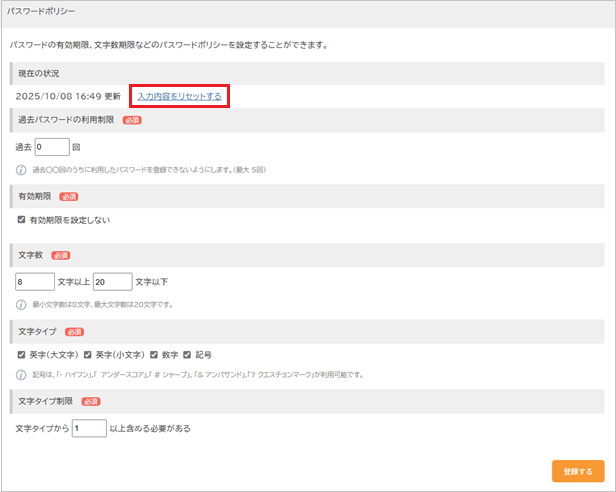Screen dimensions: 616x492
Task: Click the 過去 password count input field
Action: pyautogui.click(x=52, y=147)
